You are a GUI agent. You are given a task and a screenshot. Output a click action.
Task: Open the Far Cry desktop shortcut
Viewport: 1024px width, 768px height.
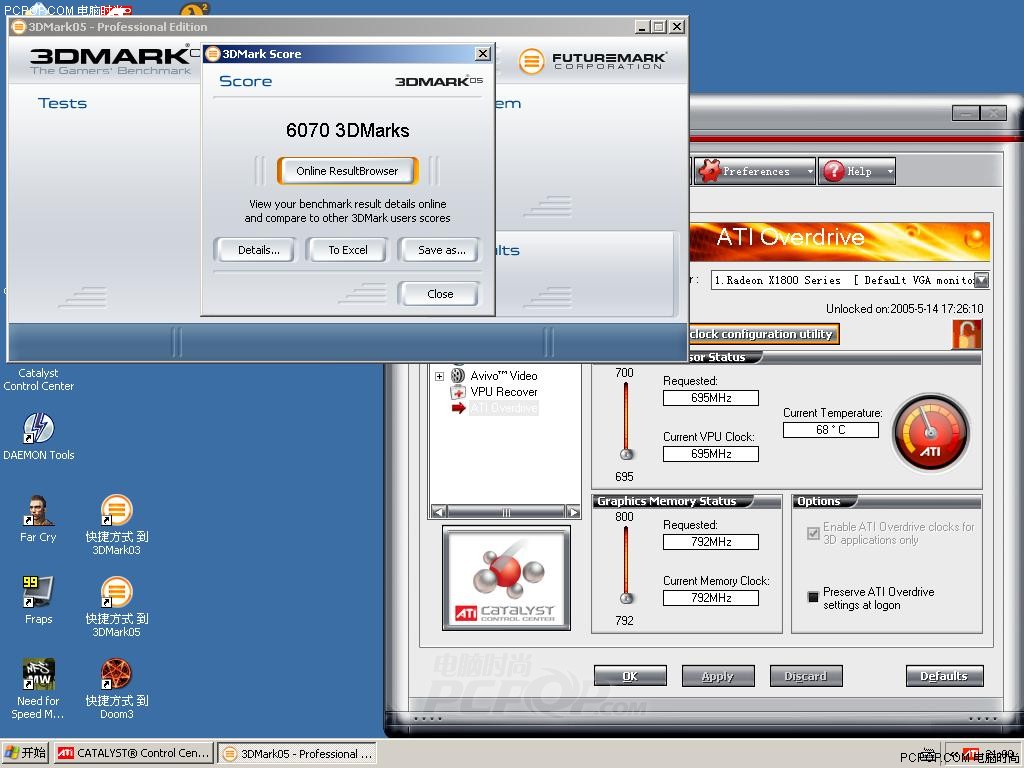click(38, 511)
